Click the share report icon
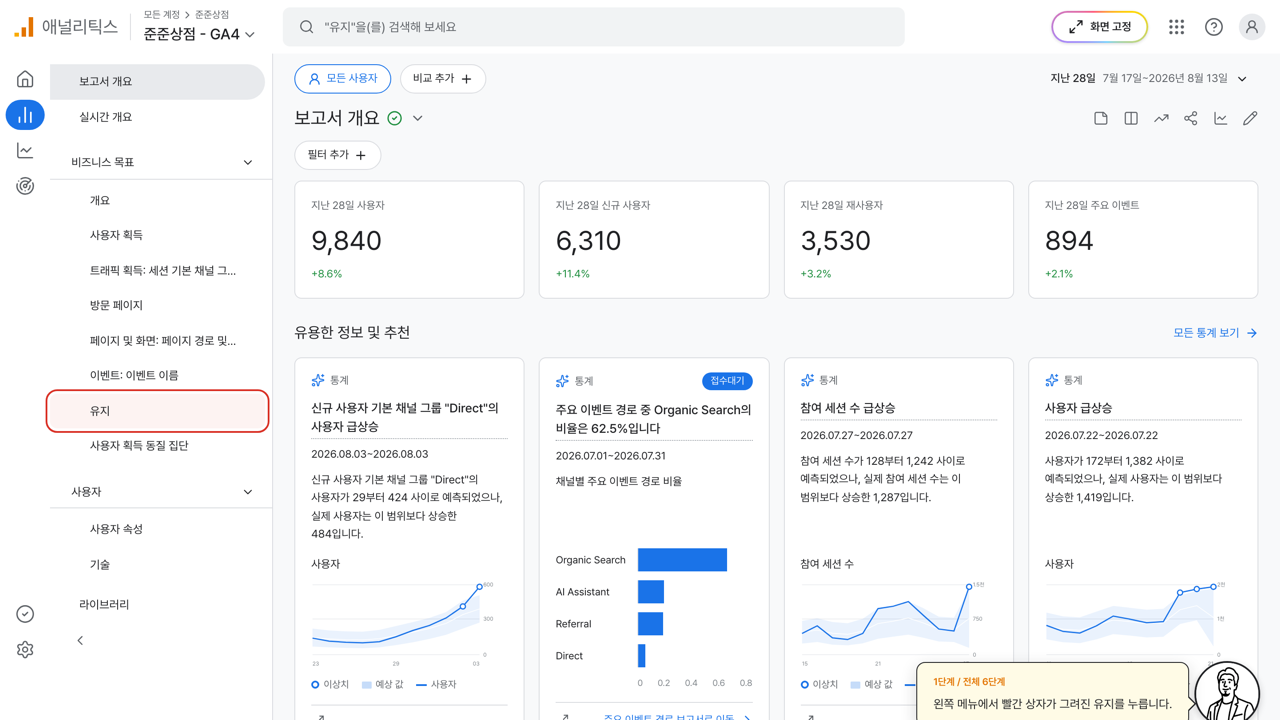The image size is (1280, 720). tap(1190, 118)
